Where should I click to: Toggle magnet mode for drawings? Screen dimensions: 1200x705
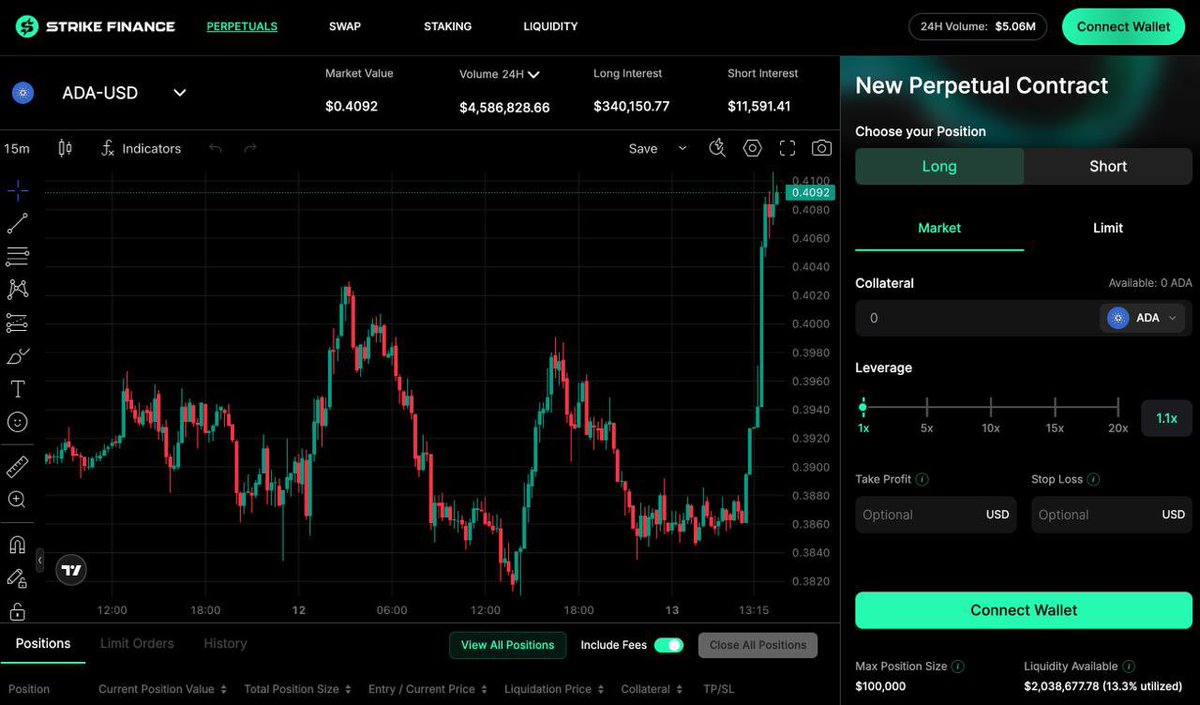coord(18,545)
